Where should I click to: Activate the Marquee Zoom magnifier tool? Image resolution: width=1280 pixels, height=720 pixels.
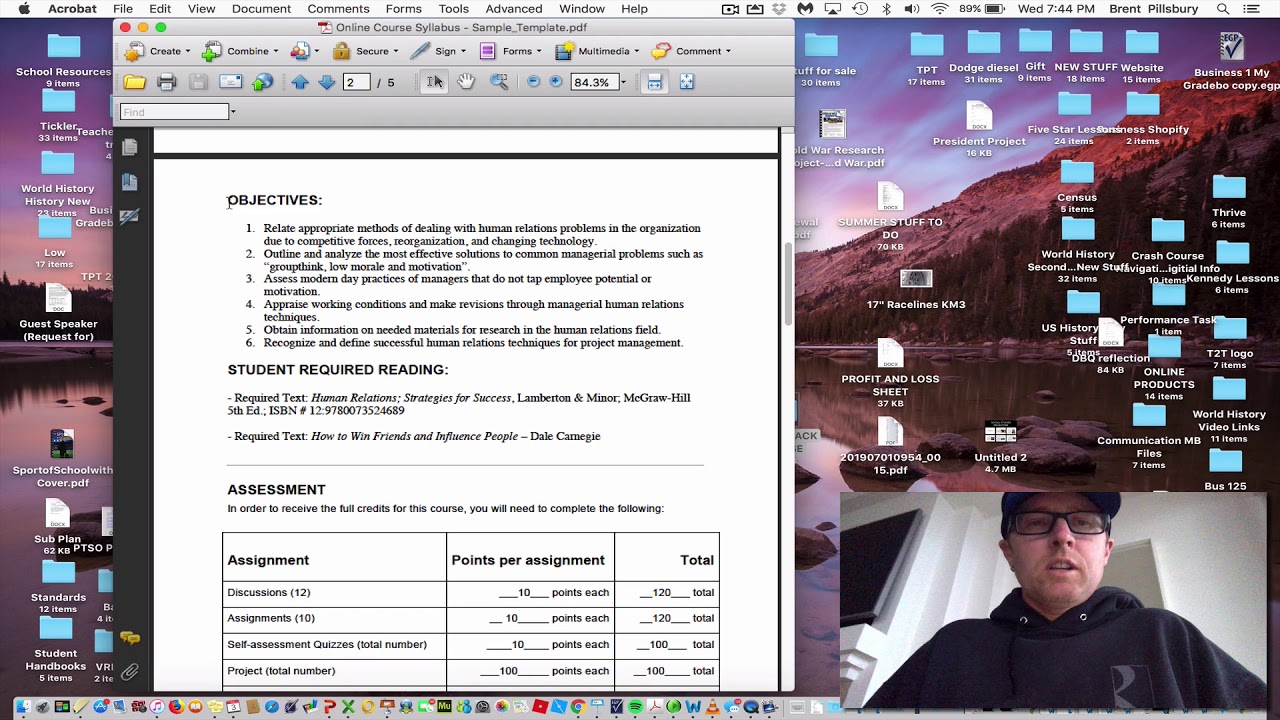[x=498, y=82]
